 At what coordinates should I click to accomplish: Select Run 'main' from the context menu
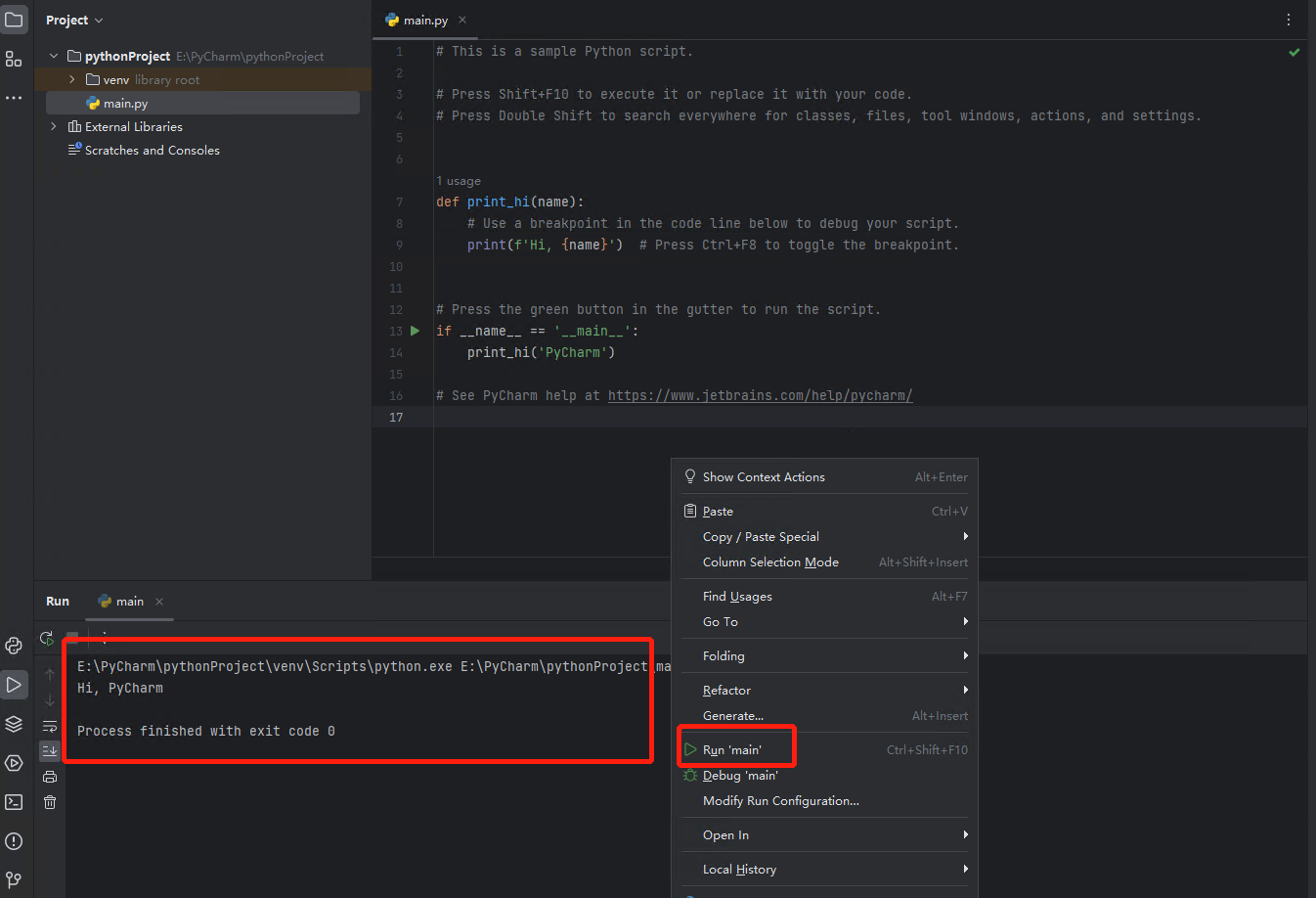coord(735,746)
